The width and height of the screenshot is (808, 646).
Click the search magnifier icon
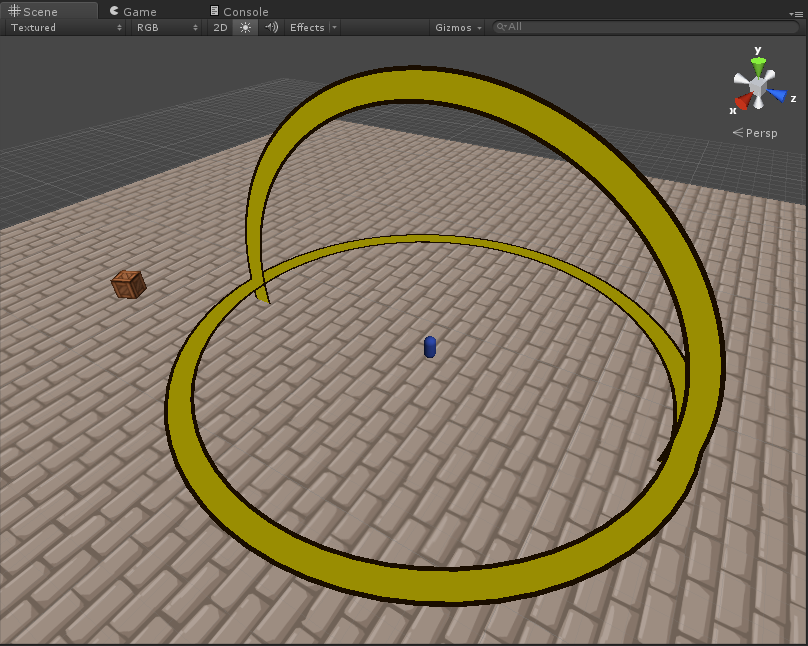[501, 27]
